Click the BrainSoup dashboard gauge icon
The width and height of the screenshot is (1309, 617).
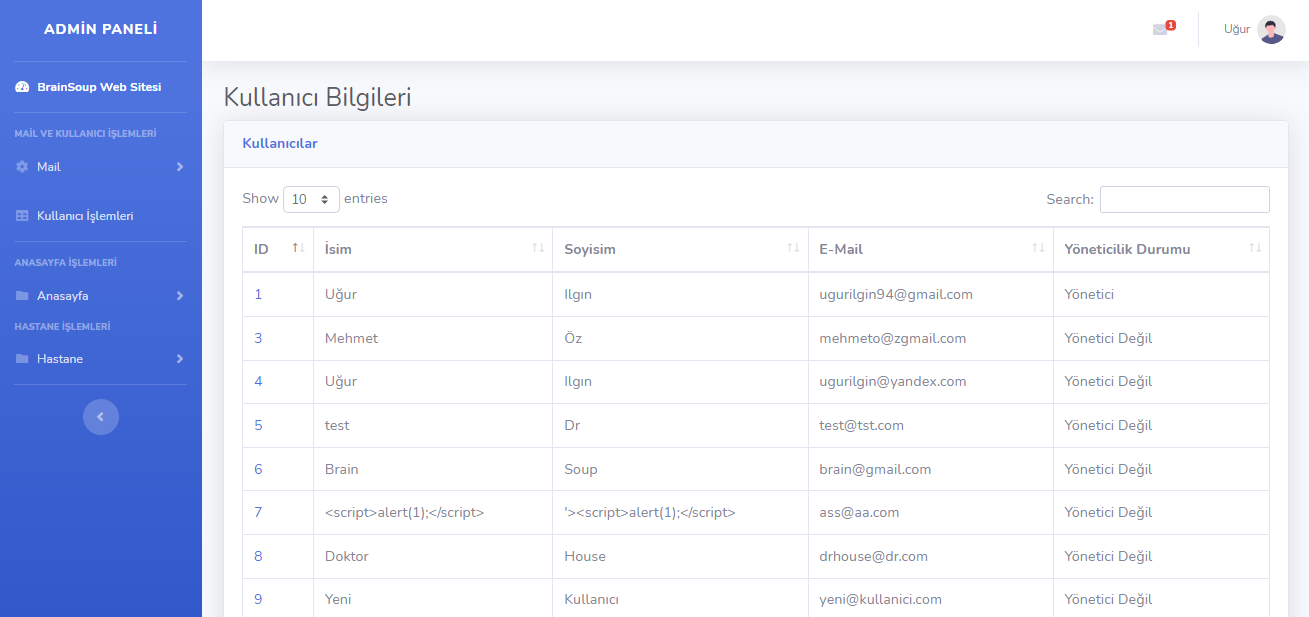point(22,87)
